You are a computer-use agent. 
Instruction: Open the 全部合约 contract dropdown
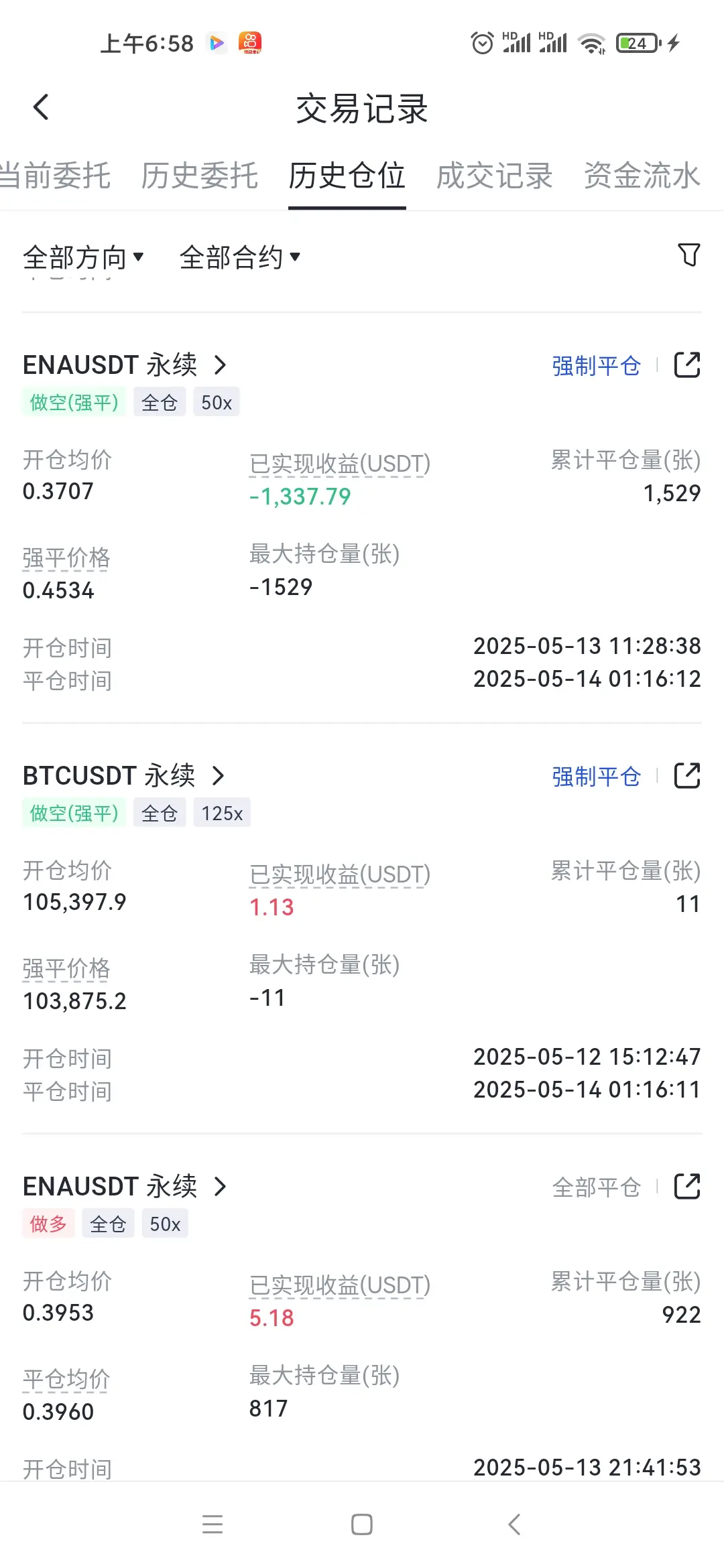pyautogui.click(x=240, y=257)
